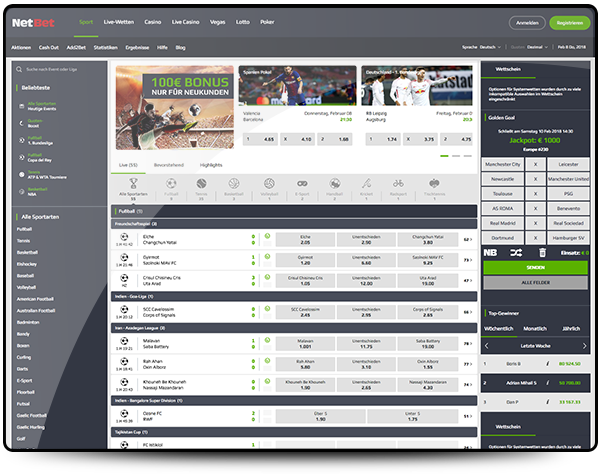Select the Alle Sportarten trophy icon filter
The image size is (600, 474).
(133, 184)
